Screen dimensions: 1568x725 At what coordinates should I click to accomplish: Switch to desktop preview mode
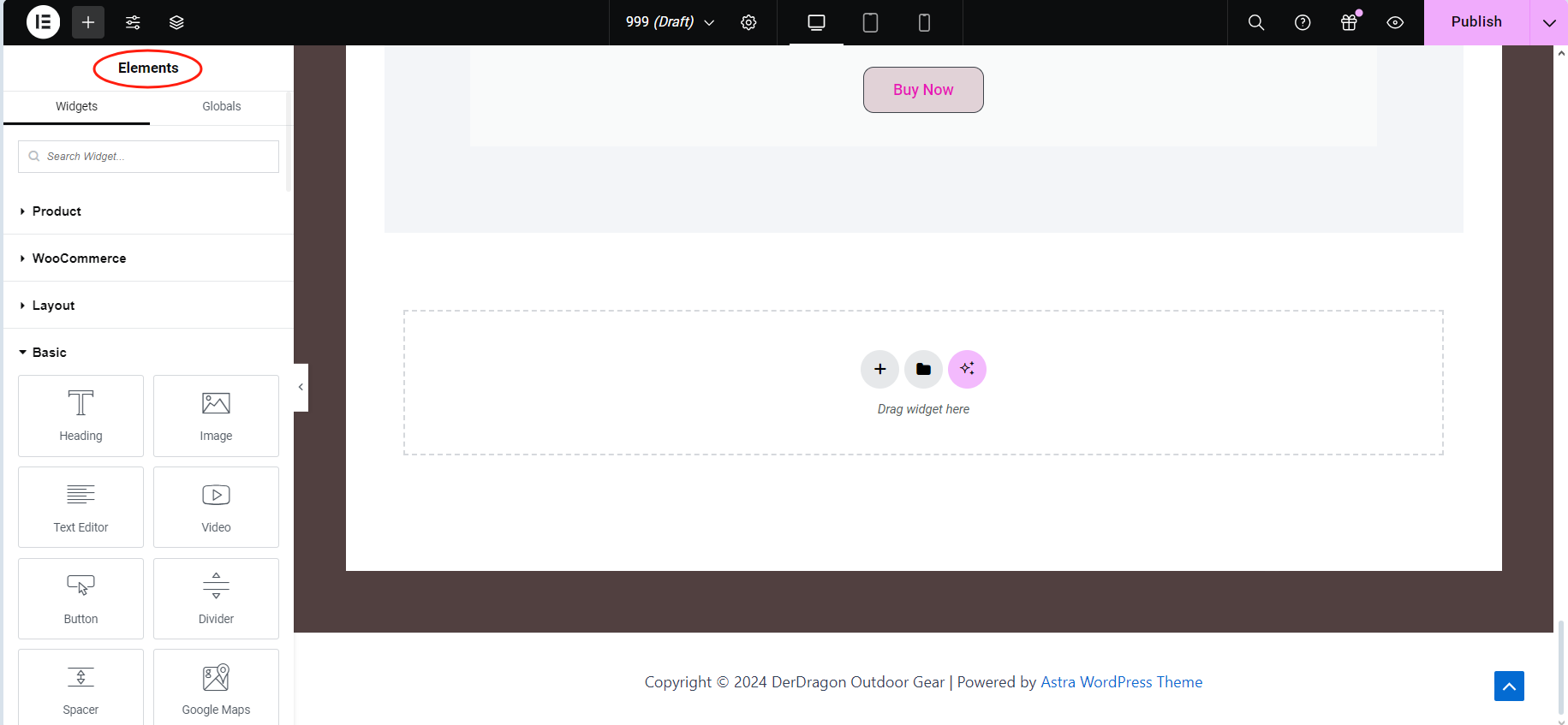pyautogui.click(x=816, y=22)
